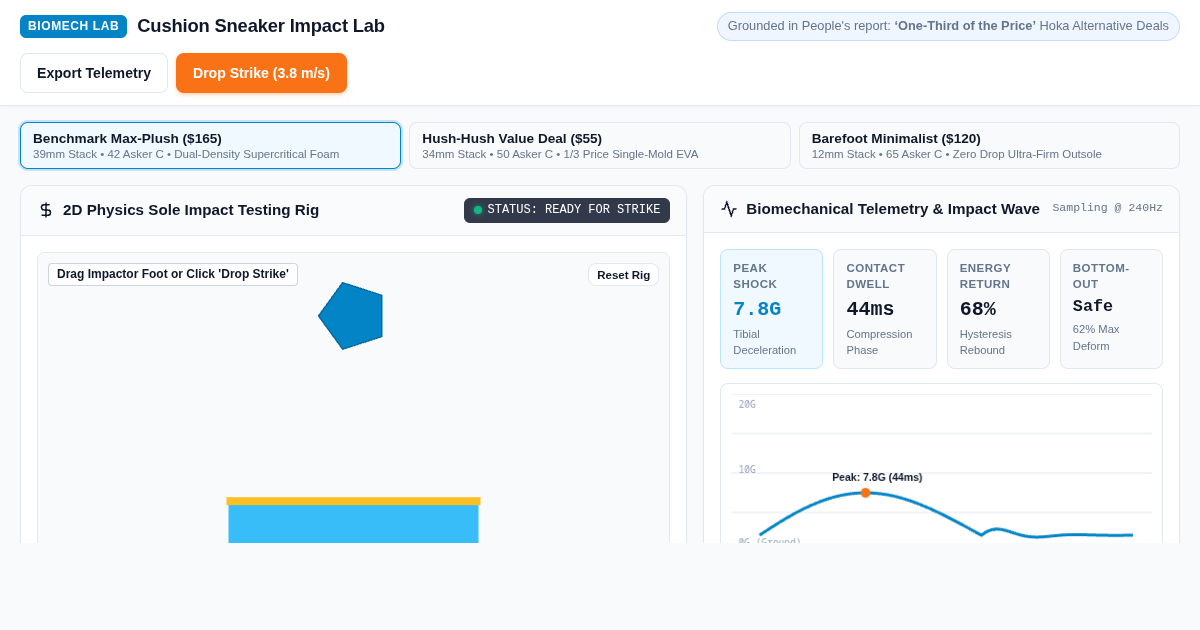Click the Export Telemetry button
This screenshot has width=1200, height=630.
(94, 73)
